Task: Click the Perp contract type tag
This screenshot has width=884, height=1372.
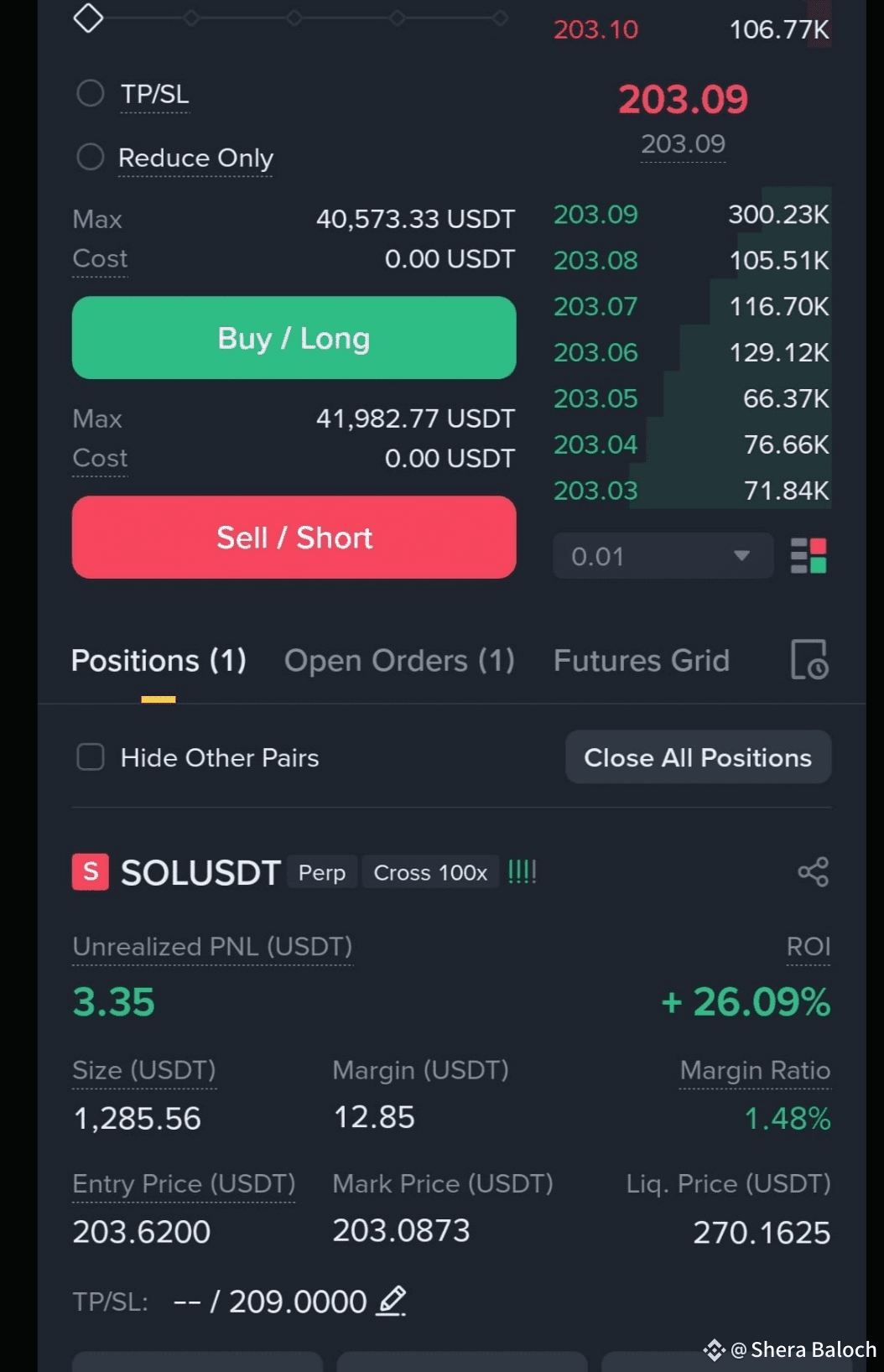Action: [x=322, y=872]
